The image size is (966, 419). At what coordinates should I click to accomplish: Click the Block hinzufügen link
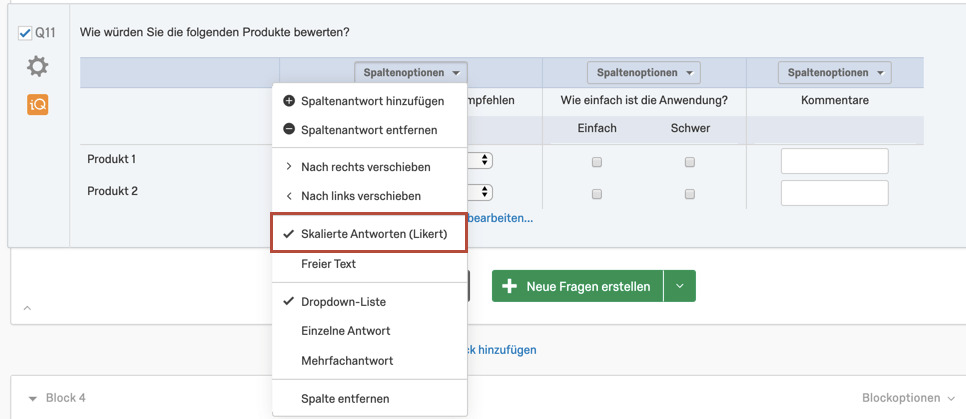click(x=502, y=350)
